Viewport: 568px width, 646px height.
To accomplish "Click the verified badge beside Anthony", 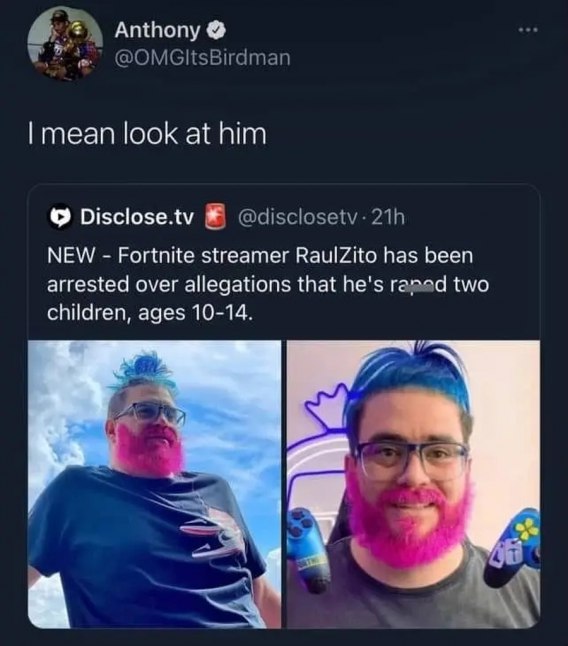I will [216, 30].
